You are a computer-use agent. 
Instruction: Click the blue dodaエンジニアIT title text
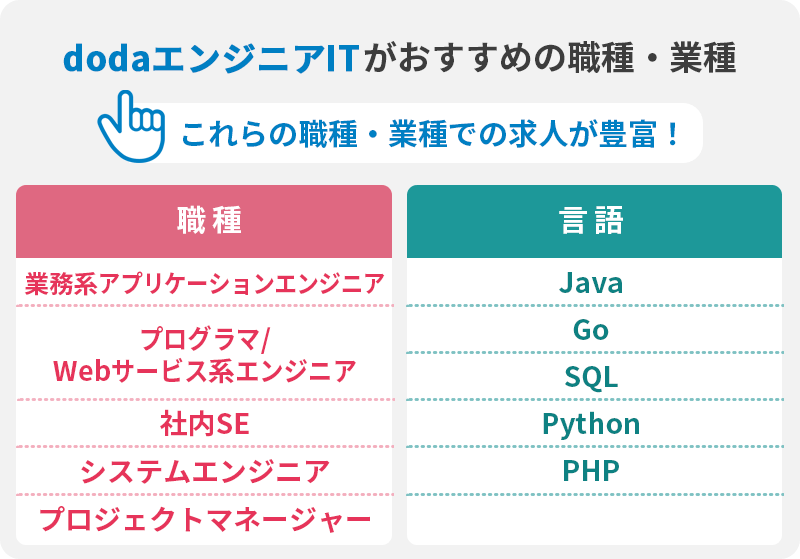point(212,58)
